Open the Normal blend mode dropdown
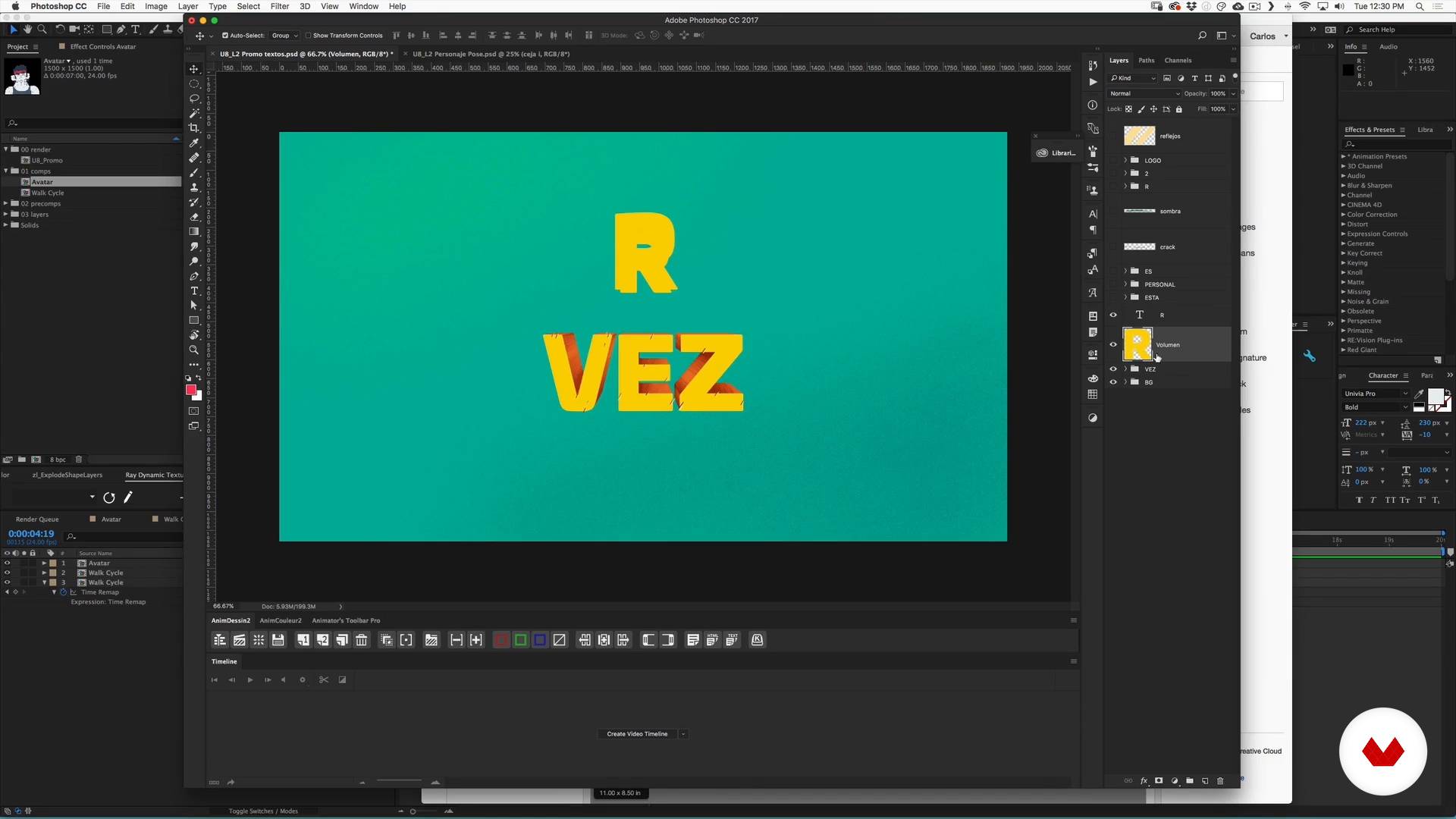 click(1144, 94)
